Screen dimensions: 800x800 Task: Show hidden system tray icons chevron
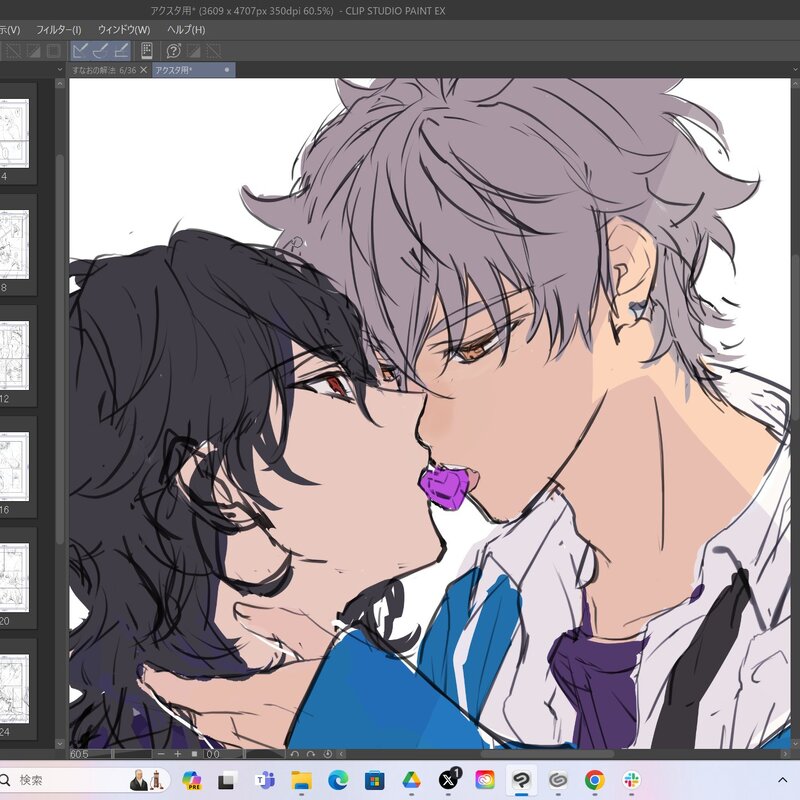[782, 780]
